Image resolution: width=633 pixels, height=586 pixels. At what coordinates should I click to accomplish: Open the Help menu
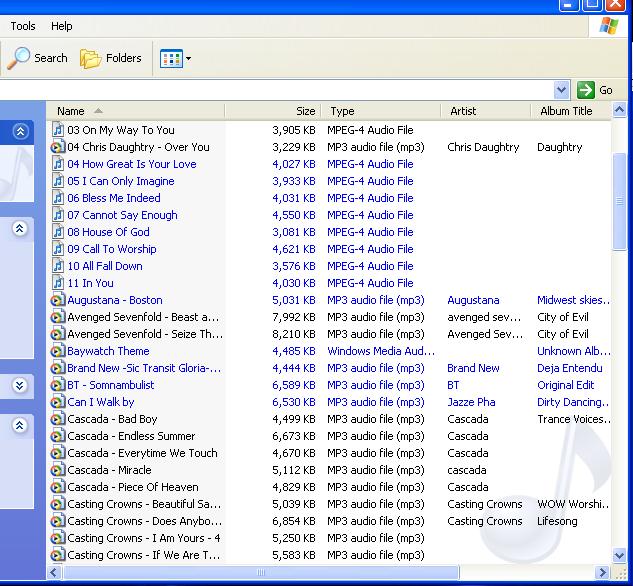[62, 26]
